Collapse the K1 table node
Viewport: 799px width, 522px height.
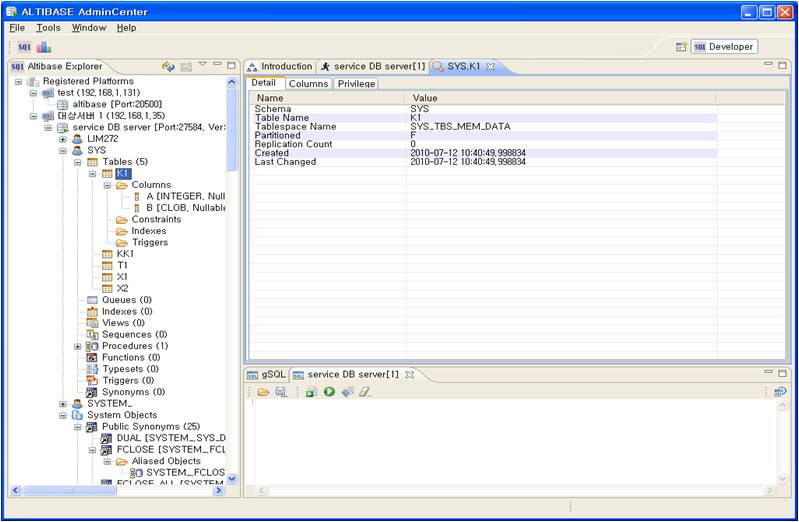(92, 174)
